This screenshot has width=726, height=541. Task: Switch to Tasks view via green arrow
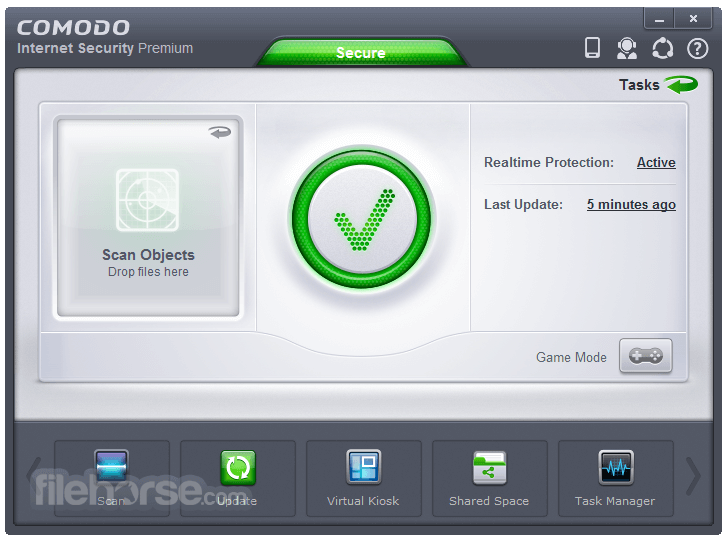pyautogui.click(x=681, y=85)
